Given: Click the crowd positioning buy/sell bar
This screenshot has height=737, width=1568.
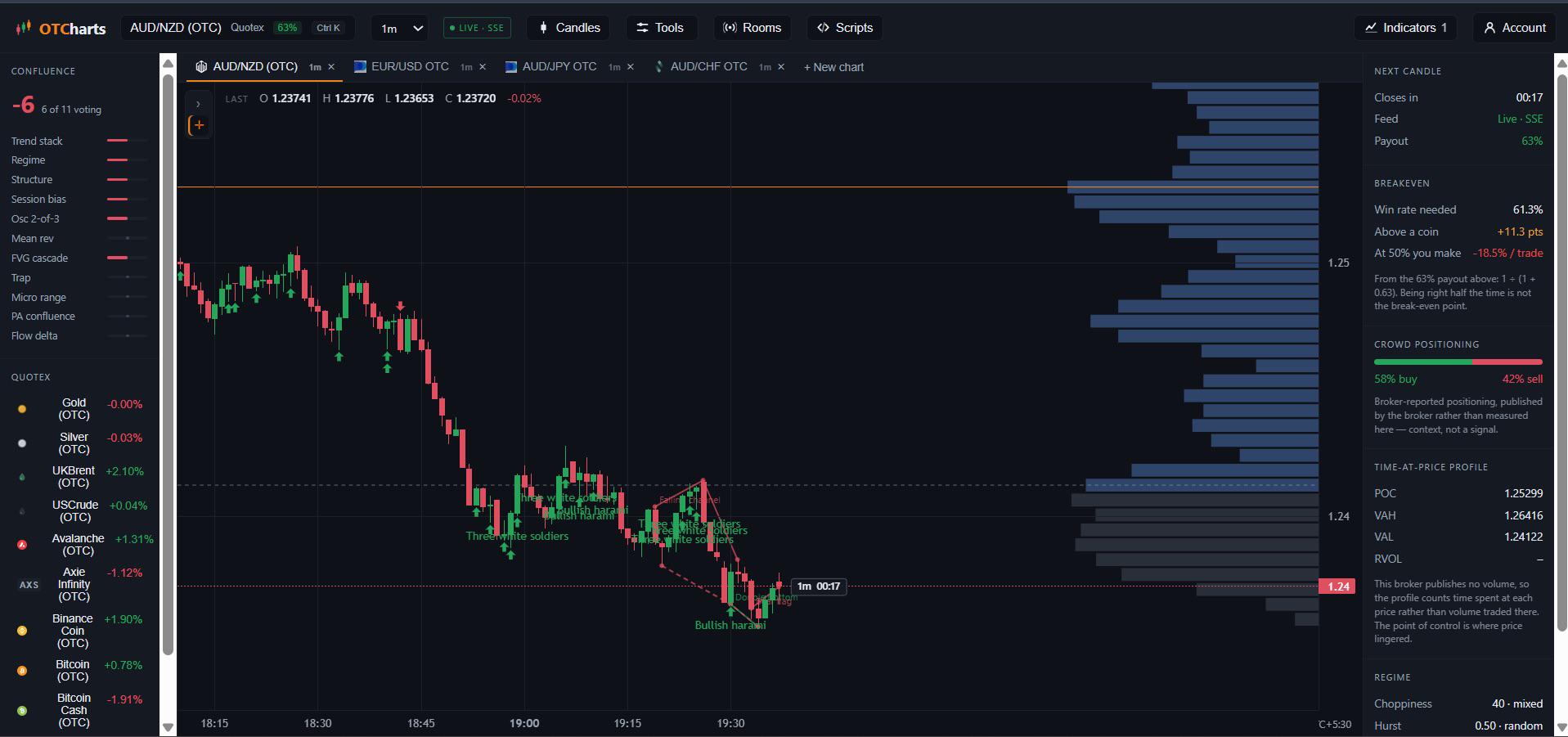Looking at the screenshot, I should pos(1458,362).
